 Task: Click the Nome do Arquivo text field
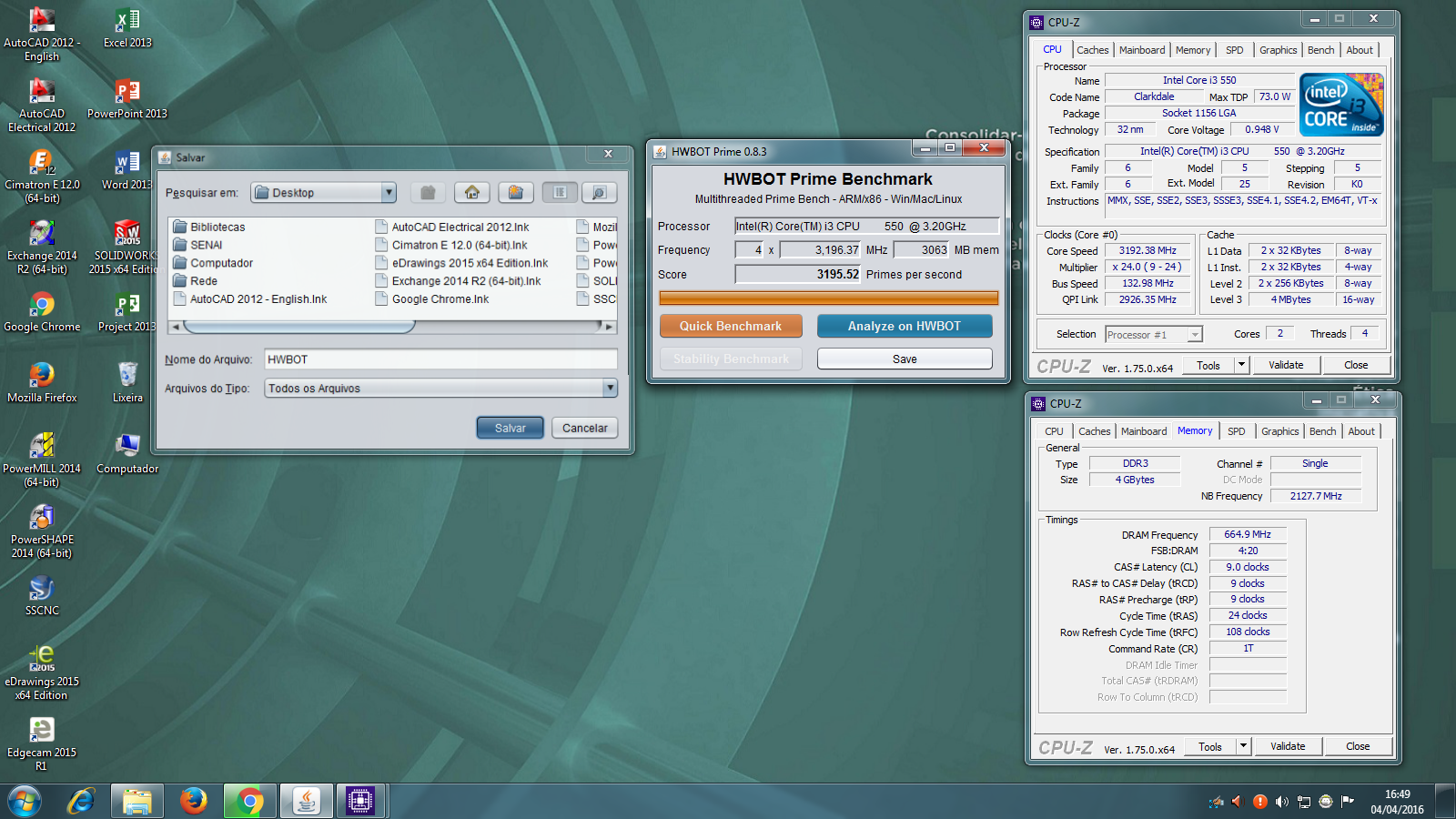tap(440, 359)
